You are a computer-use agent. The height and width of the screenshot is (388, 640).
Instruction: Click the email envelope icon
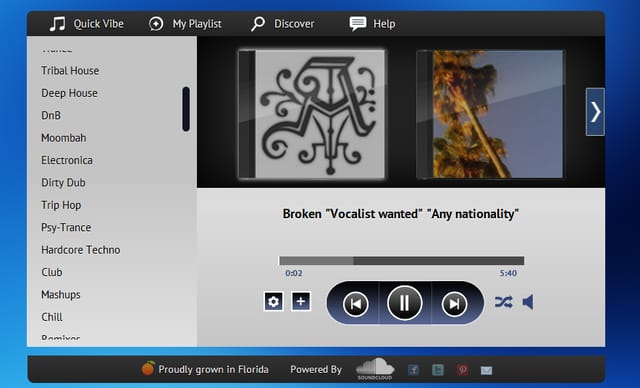(x=487, y=370)
